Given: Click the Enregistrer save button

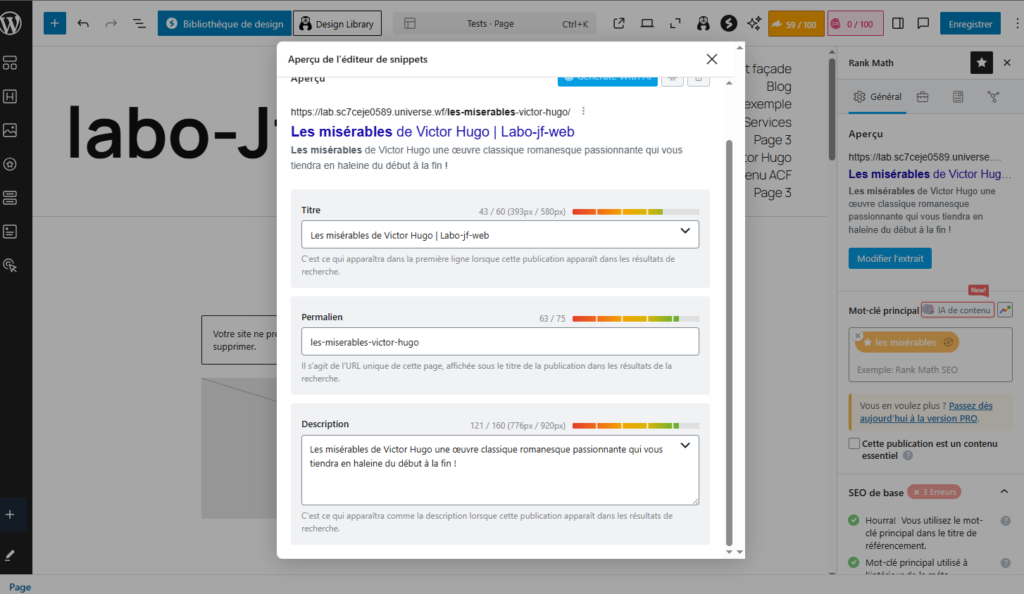Looking at the screenshot, I should click(x=970, y=23).
